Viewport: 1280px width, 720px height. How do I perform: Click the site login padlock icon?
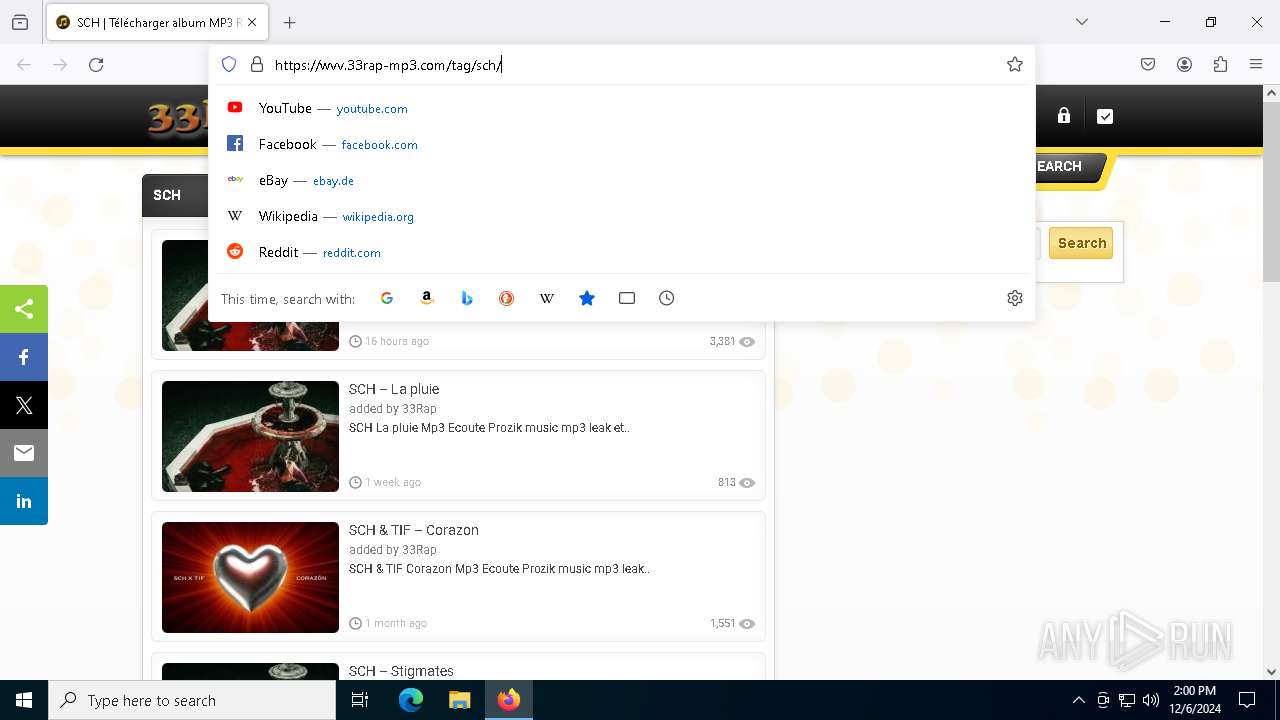[x=1064, y=116]
